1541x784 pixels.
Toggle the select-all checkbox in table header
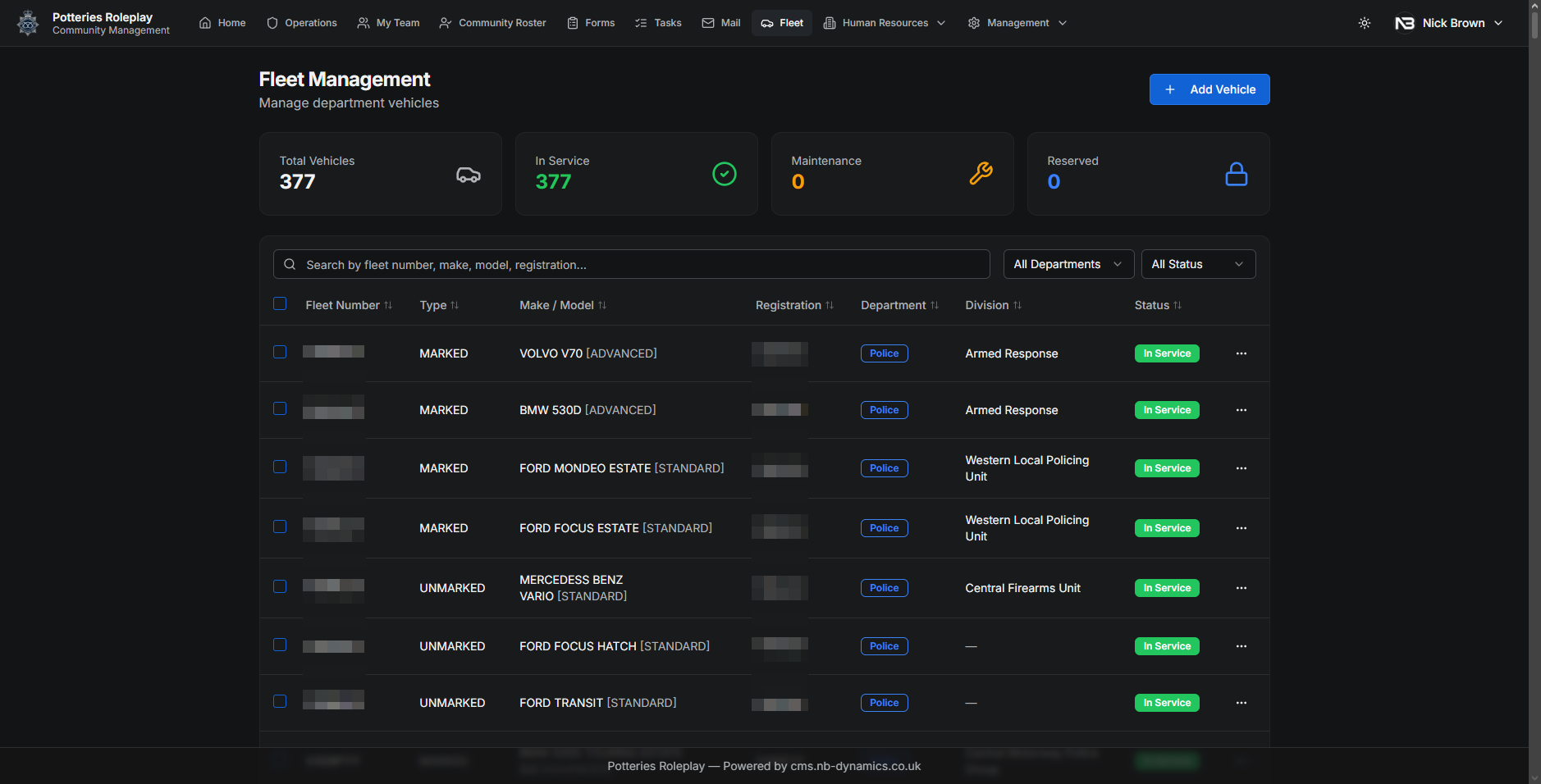click(x=280, y=303)
